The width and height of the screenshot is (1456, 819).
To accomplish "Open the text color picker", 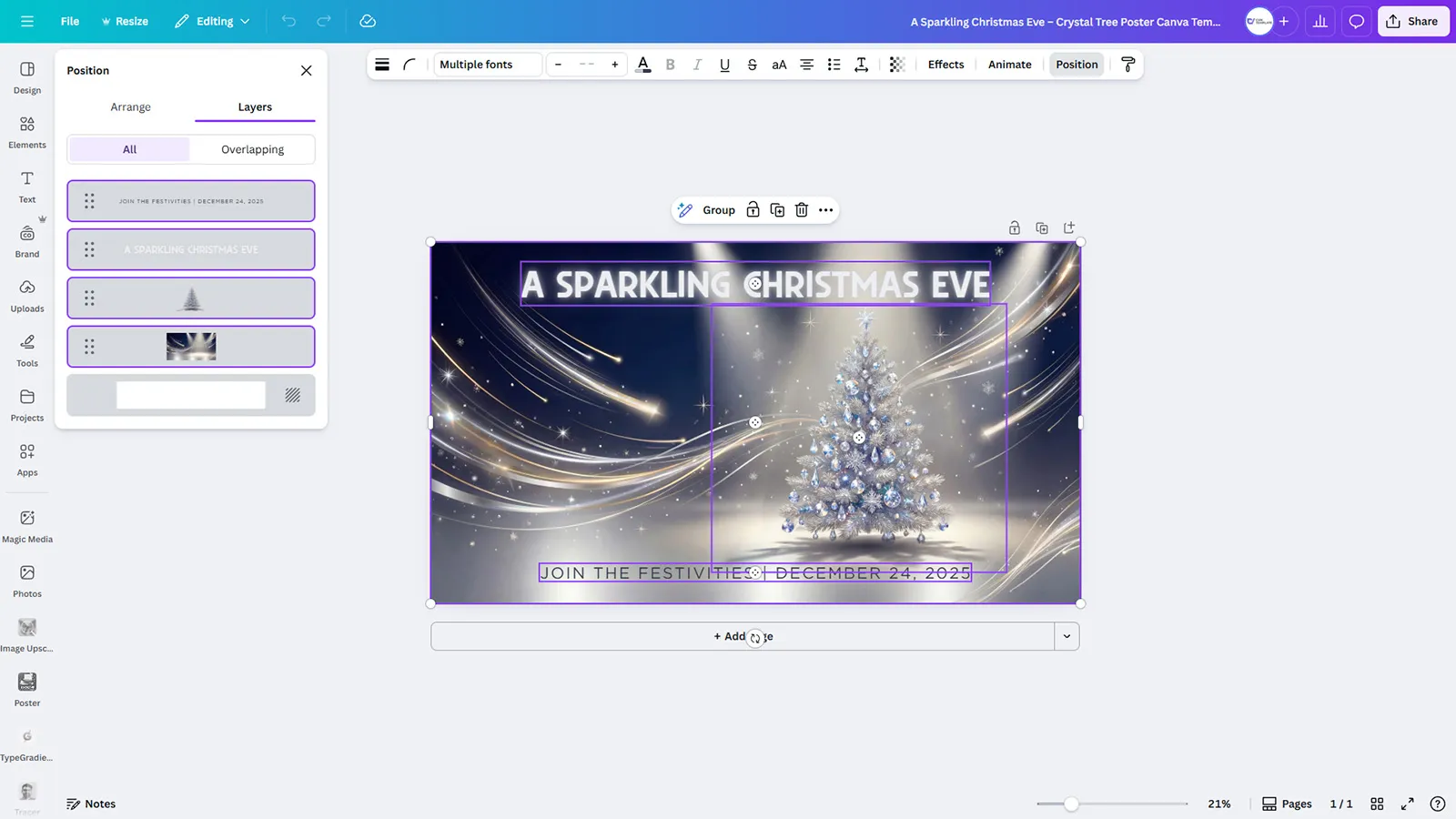I will click(x=643, y=65).
